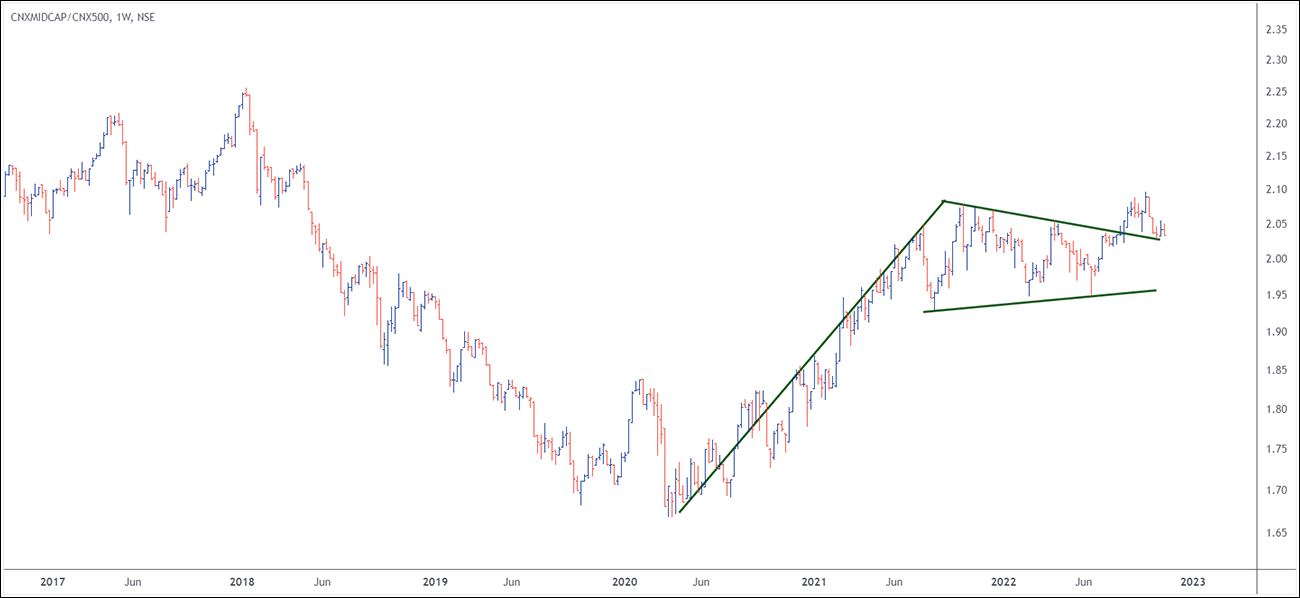The height and width of the screenshot is (598, 1300).
Task: Click the 2019 label on time axis
Action: (x=434, y=581)
